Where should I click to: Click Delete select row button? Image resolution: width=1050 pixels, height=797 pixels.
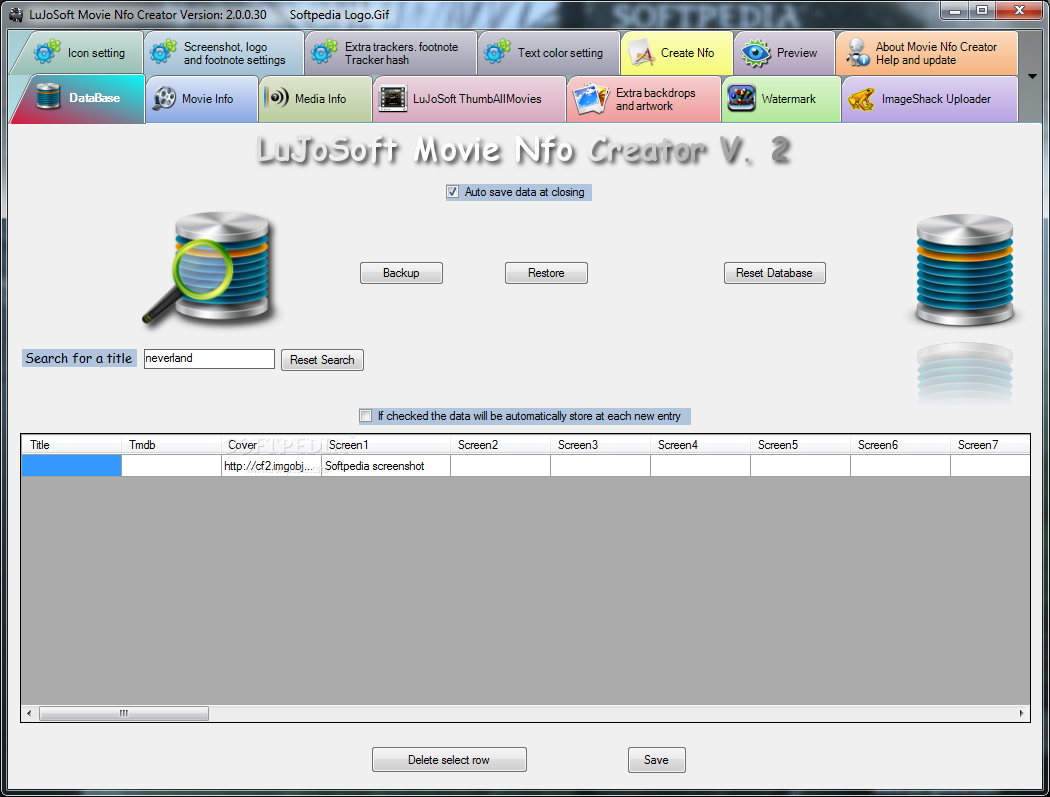pyautogui.click(x=449, y=759)
